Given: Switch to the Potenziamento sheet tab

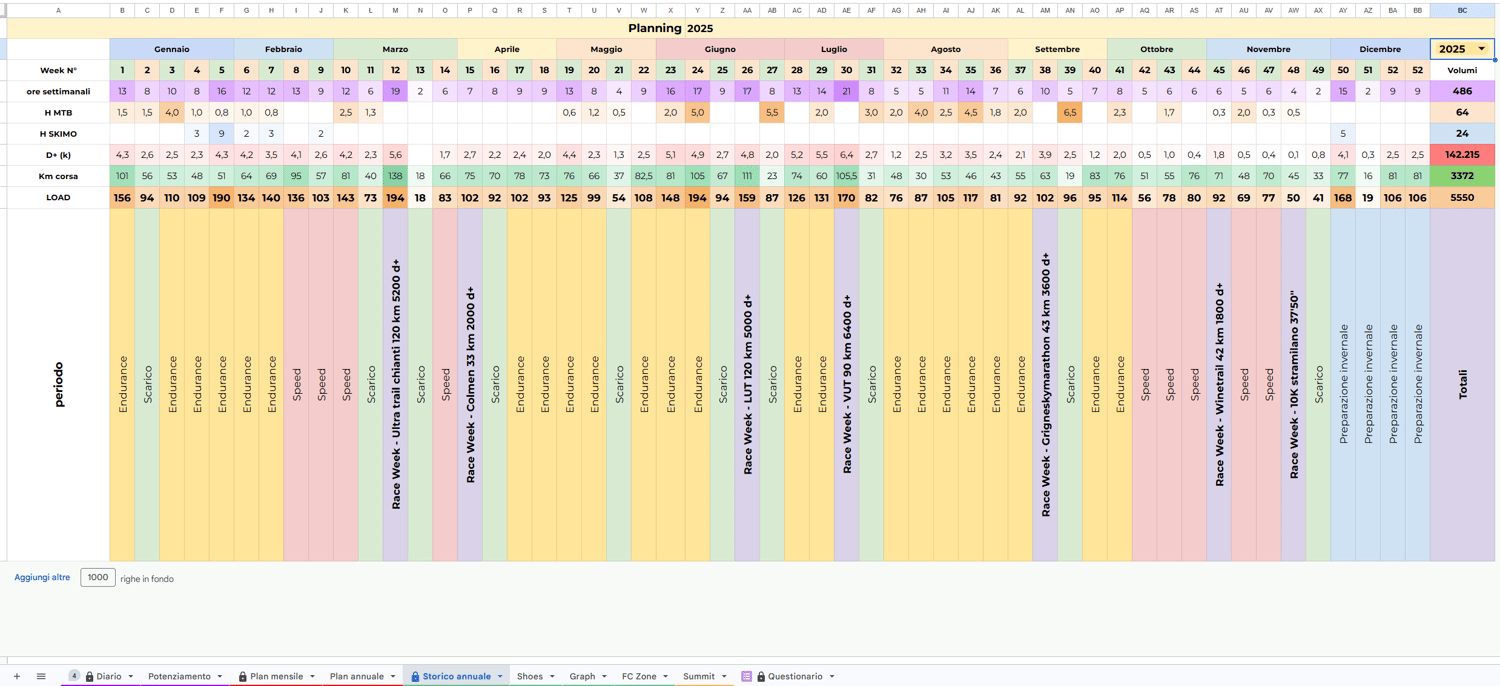Looking at the screenshot, I should coord(179,677).
